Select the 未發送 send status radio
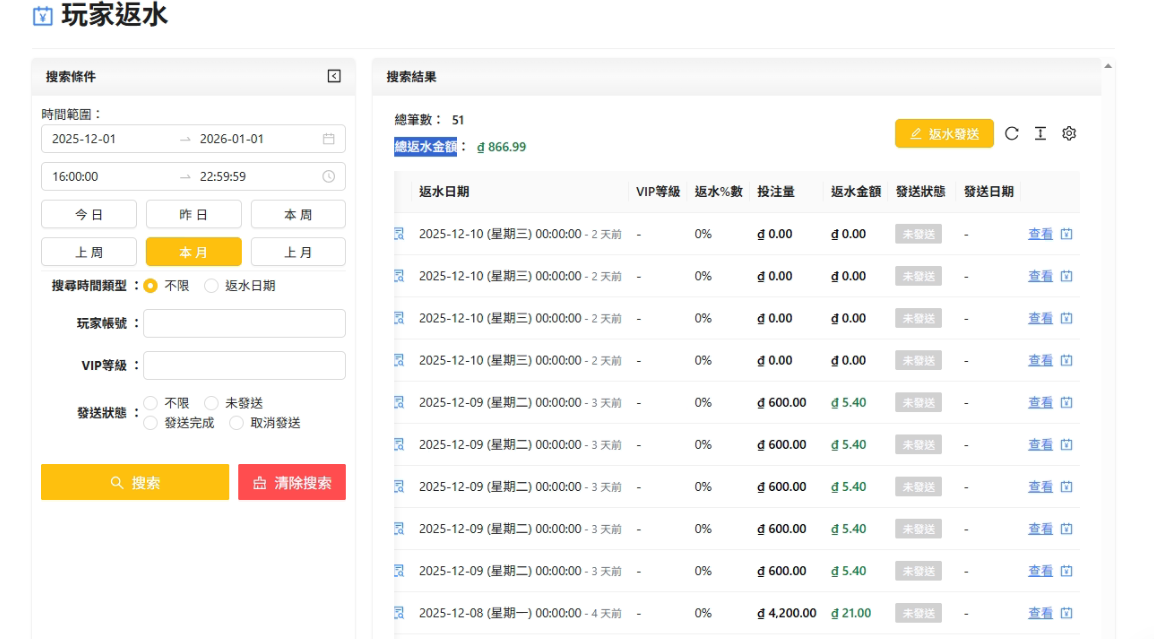 (x=211, y=403)
